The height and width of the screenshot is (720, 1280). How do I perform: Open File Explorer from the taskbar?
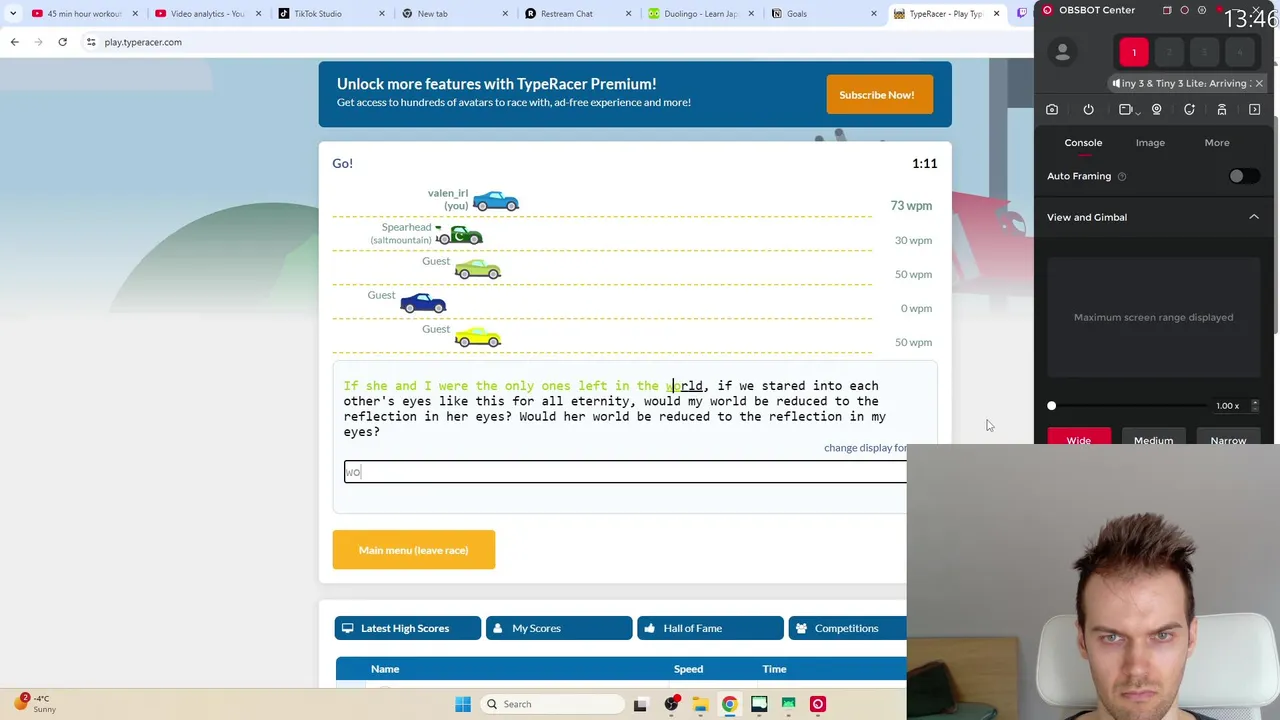click(700, 704)
